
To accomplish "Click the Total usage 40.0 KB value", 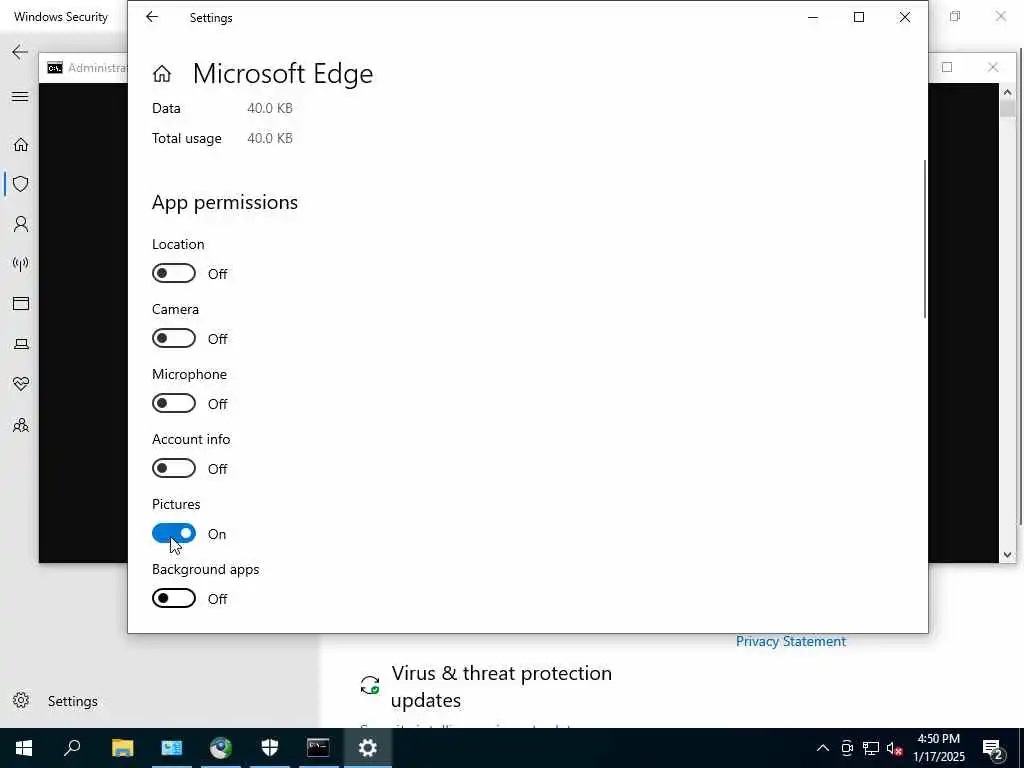I will 270,138.
